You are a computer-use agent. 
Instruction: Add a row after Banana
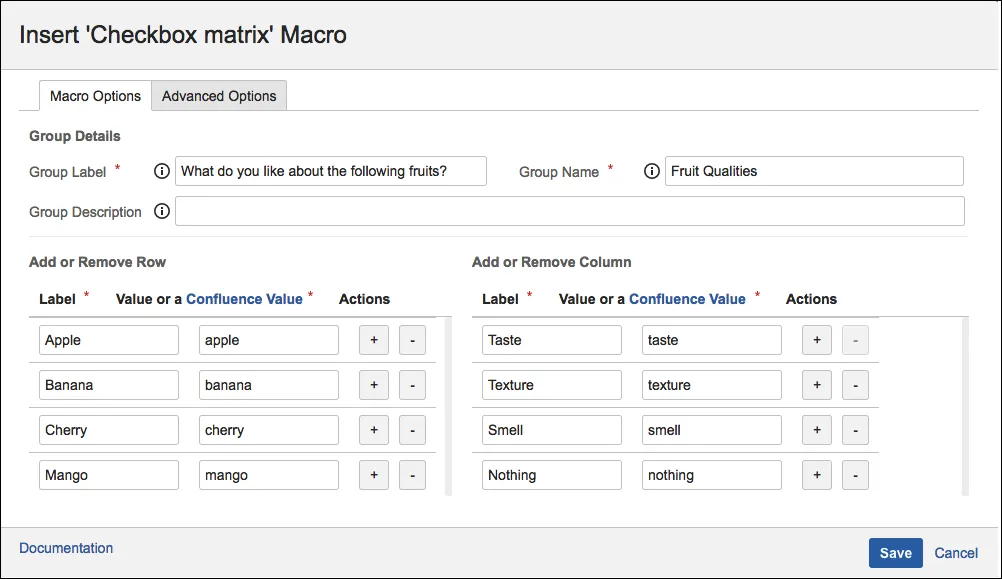pyautogui.click(x=374, y=385)
